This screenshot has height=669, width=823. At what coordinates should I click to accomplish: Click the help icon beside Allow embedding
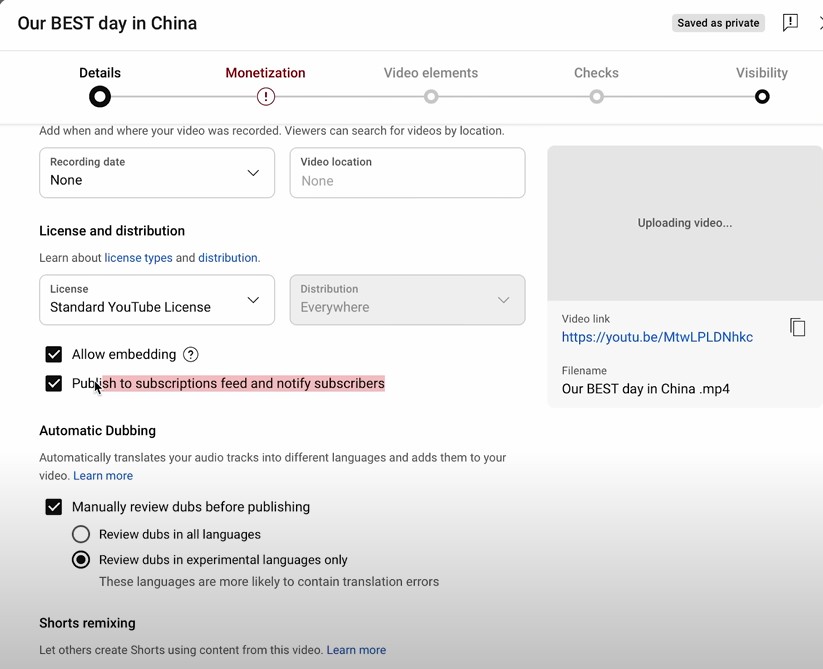click(191, 354)
